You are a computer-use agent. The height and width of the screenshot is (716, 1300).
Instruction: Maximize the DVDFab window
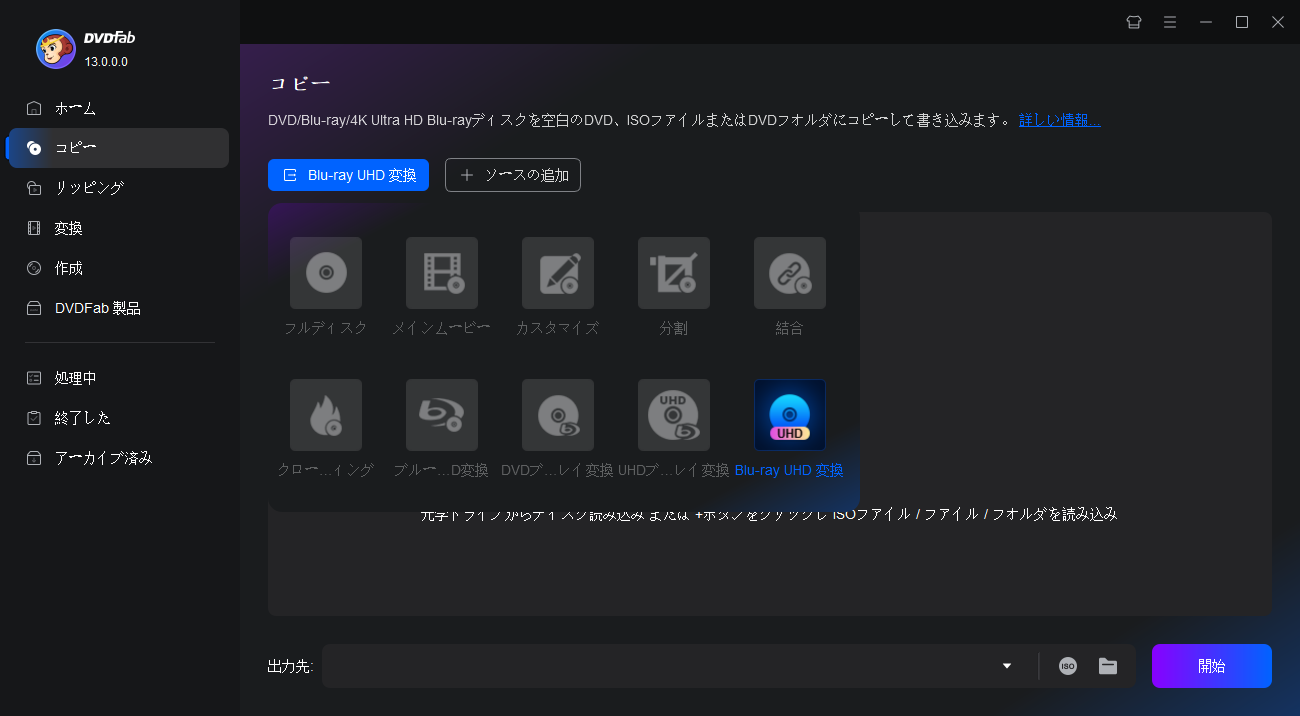tap(1242, 22)
